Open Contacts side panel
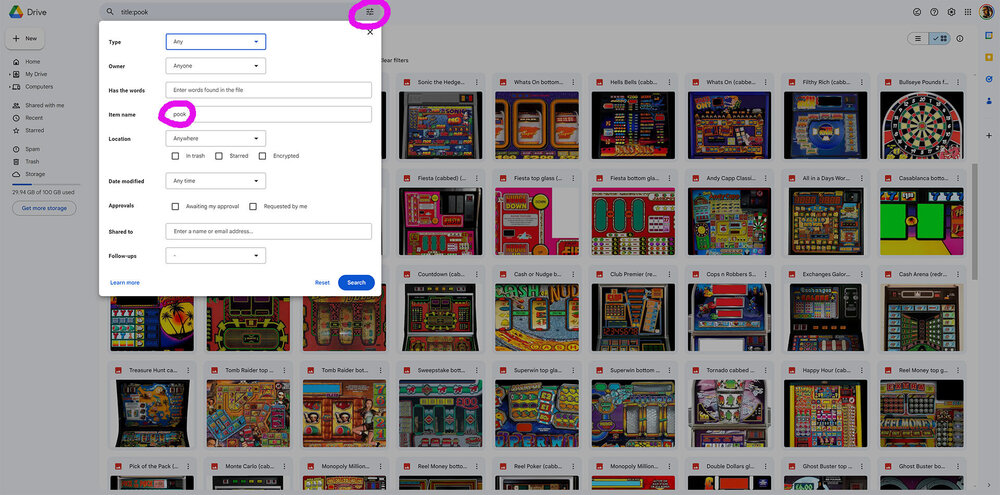 click(989, 100)
